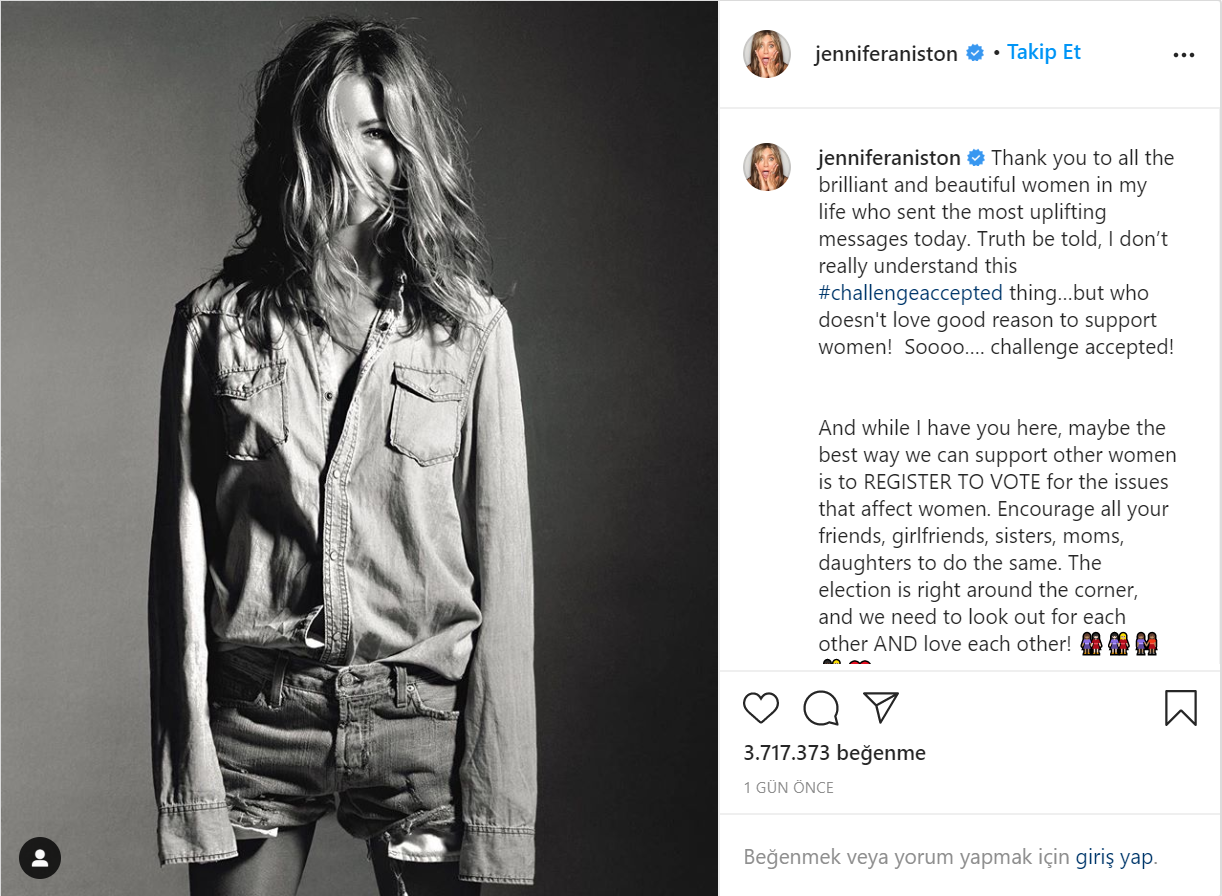This screenshot has width=1222, height=896.
Task: Open the jenniferaniston username in the caption
Action: pos(889,158)
